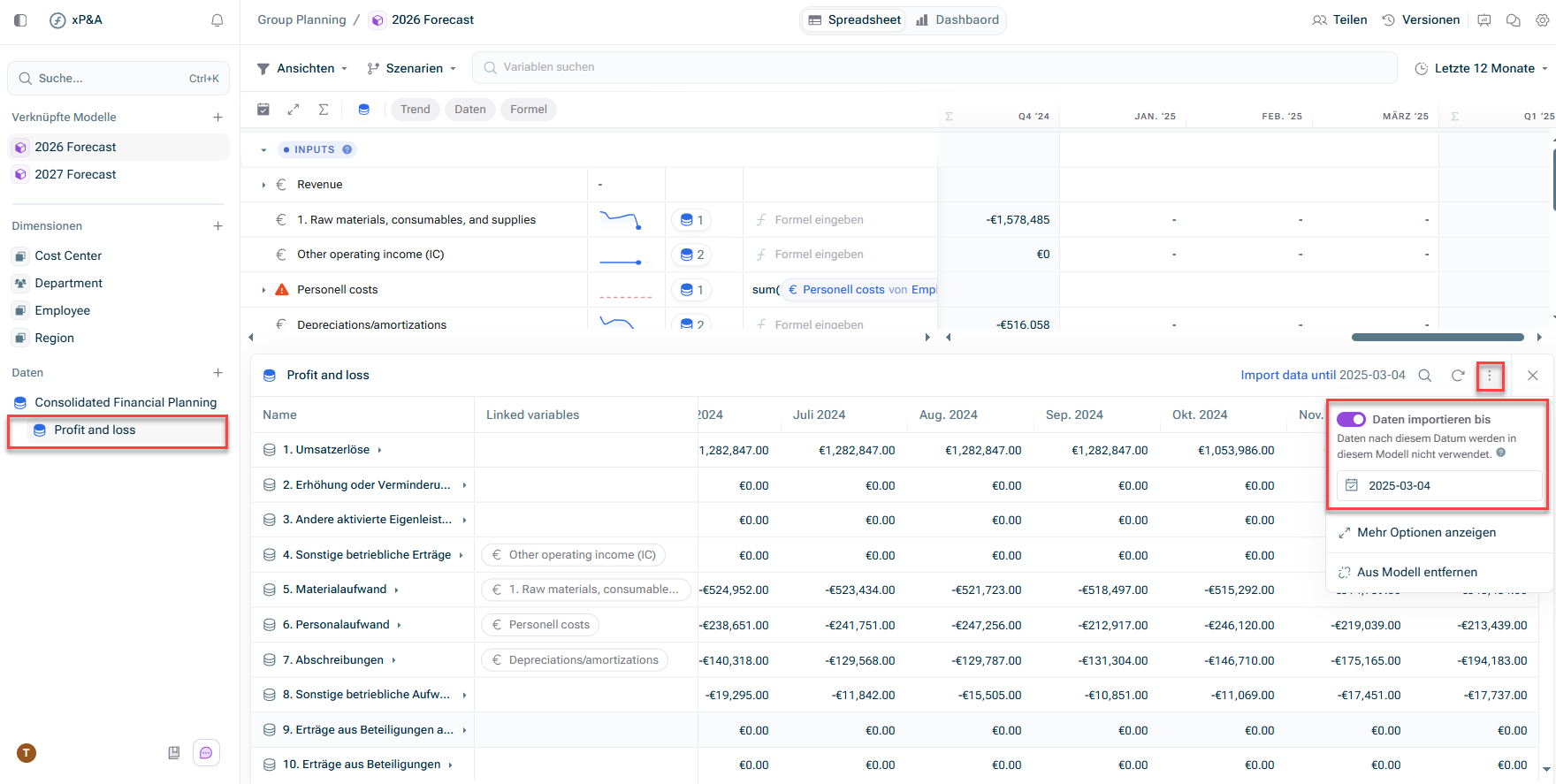Screen dimensions: 1556x784
Task: Open notifications bell icon
Action: (x=217, y=20)
